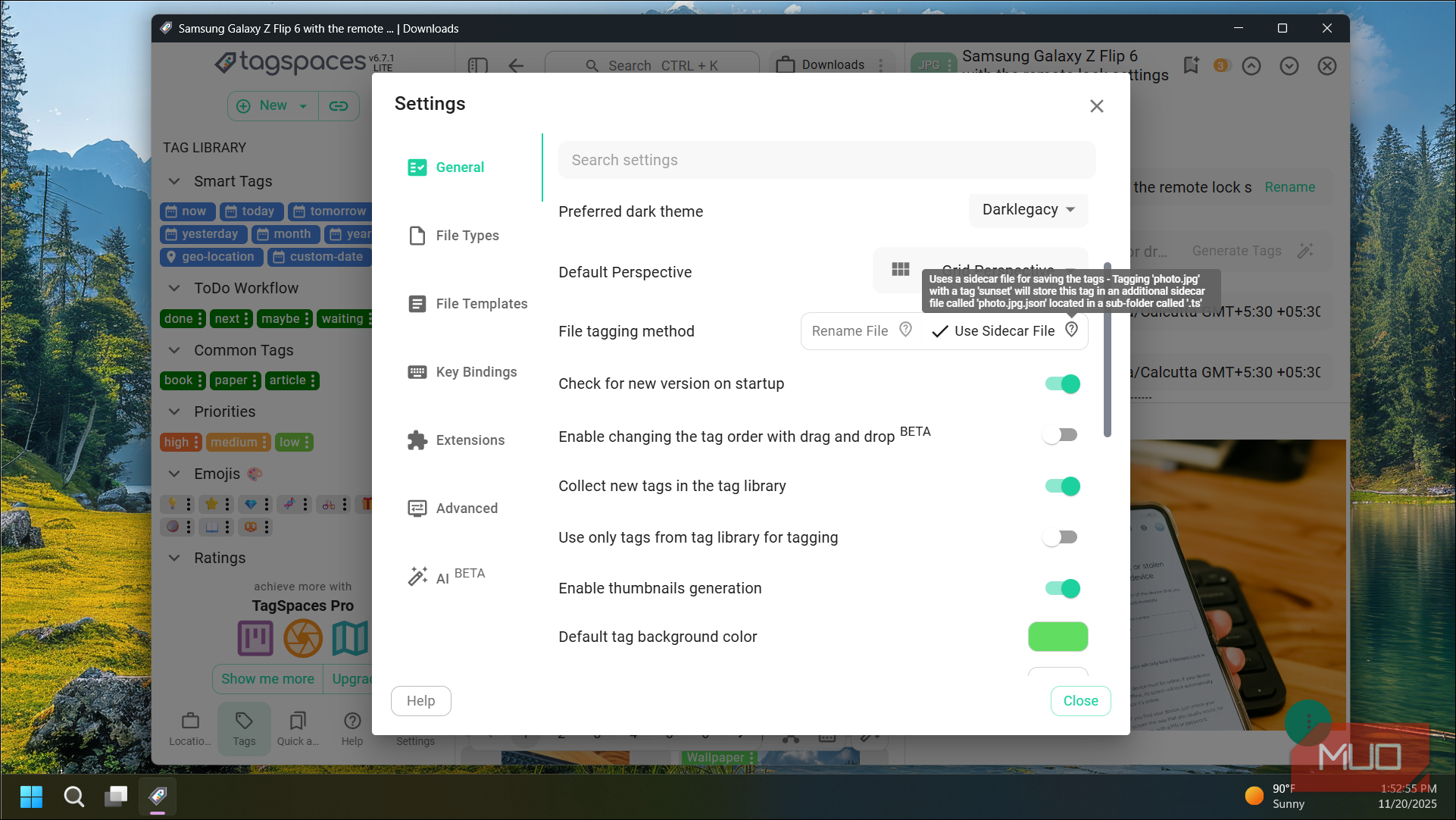Screen dimensions: 1456x820
Task: Open Windows taskbar search
Action: pyautogui.click(x=73, y=797)
